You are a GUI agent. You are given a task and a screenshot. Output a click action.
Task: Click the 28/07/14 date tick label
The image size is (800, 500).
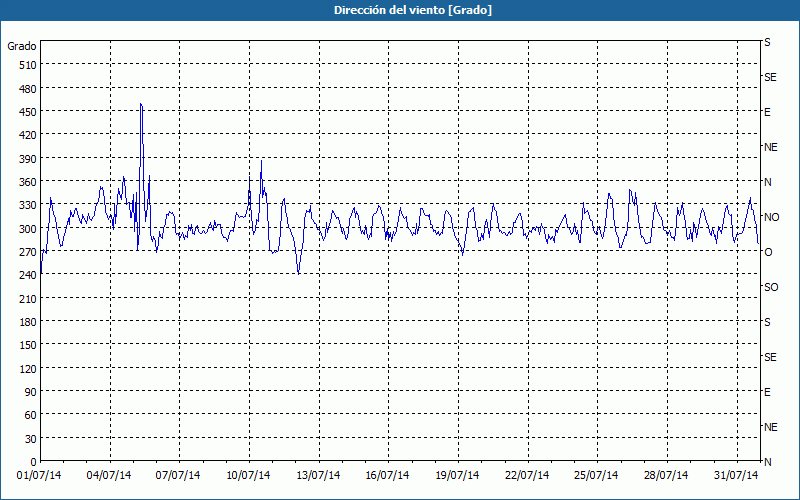tap(666, 475)
